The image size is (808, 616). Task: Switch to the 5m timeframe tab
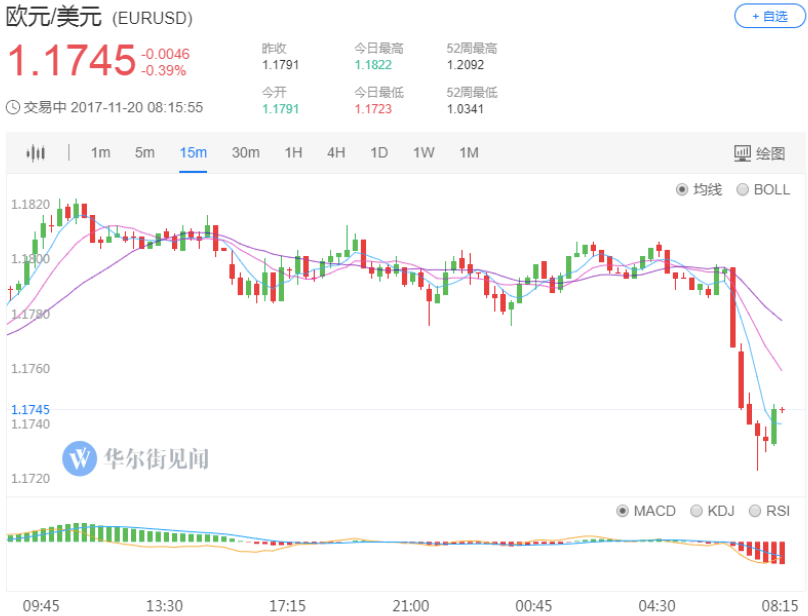click(144, 153)
